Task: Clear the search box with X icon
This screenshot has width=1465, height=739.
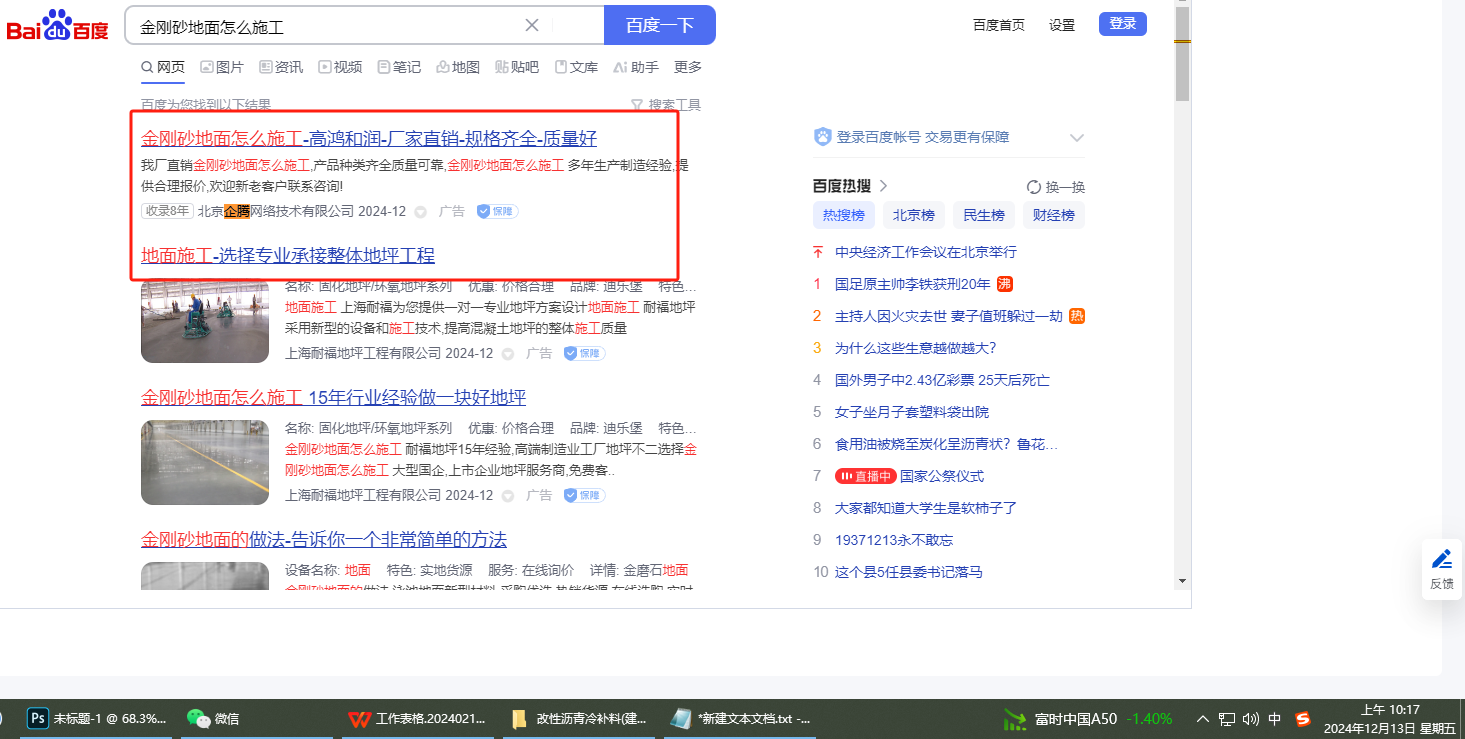Action: coord(532,26)
